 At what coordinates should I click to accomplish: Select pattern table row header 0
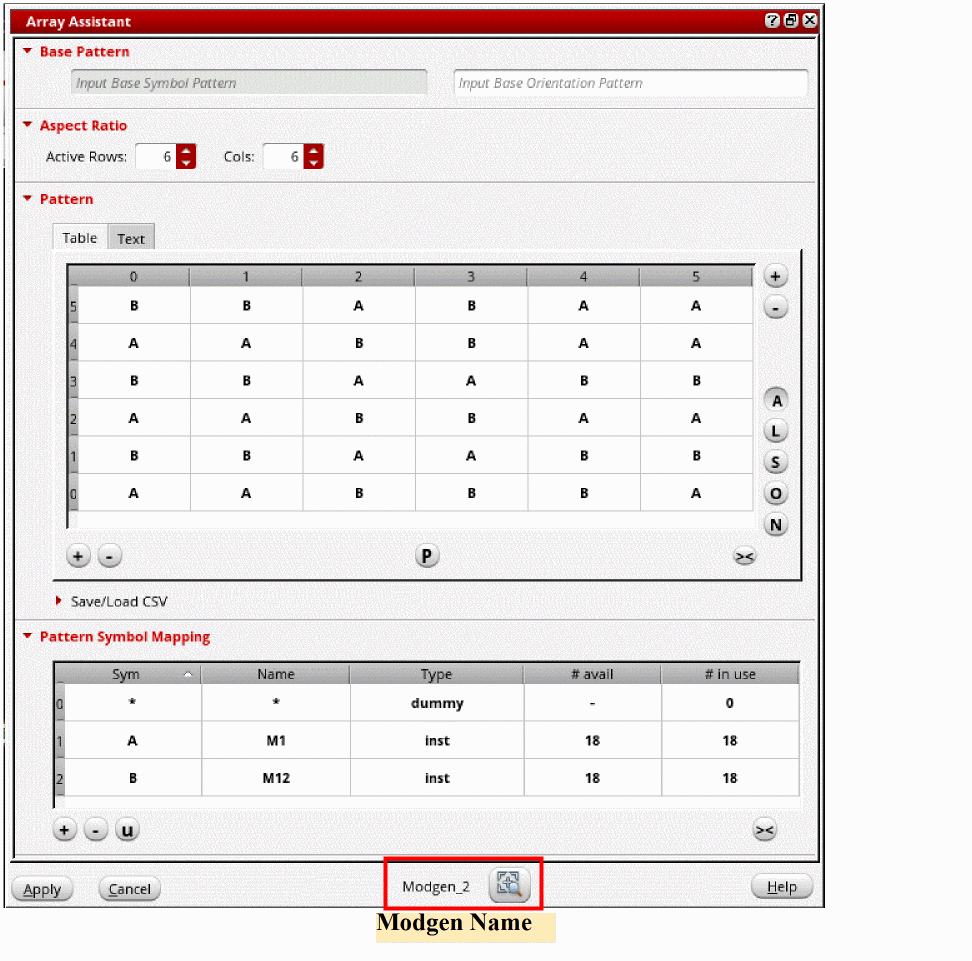[73, 494]
